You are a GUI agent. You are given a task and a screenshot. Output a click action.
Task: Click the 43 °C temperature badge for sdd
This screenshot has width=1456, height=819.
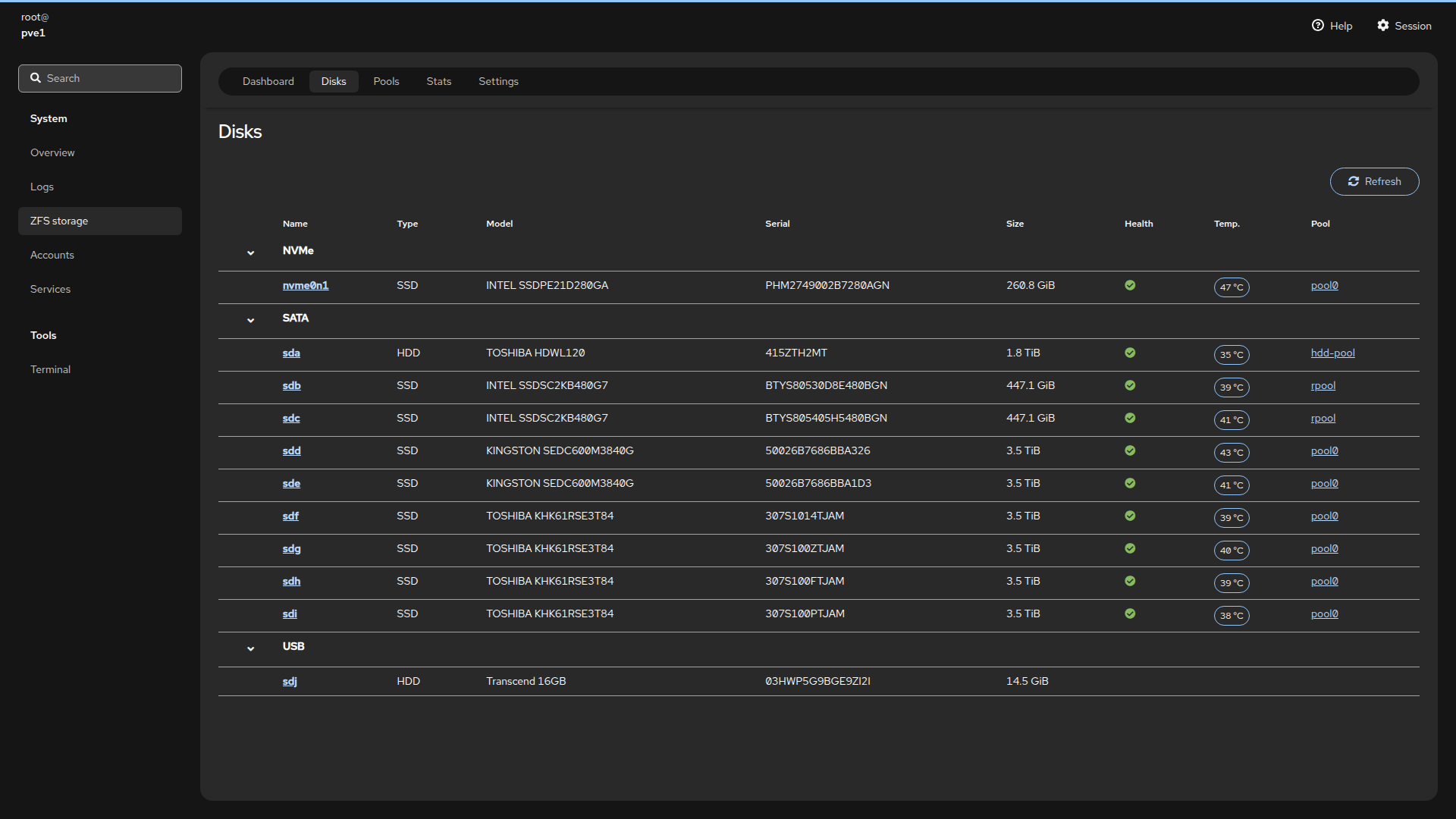click(1231, 453)
